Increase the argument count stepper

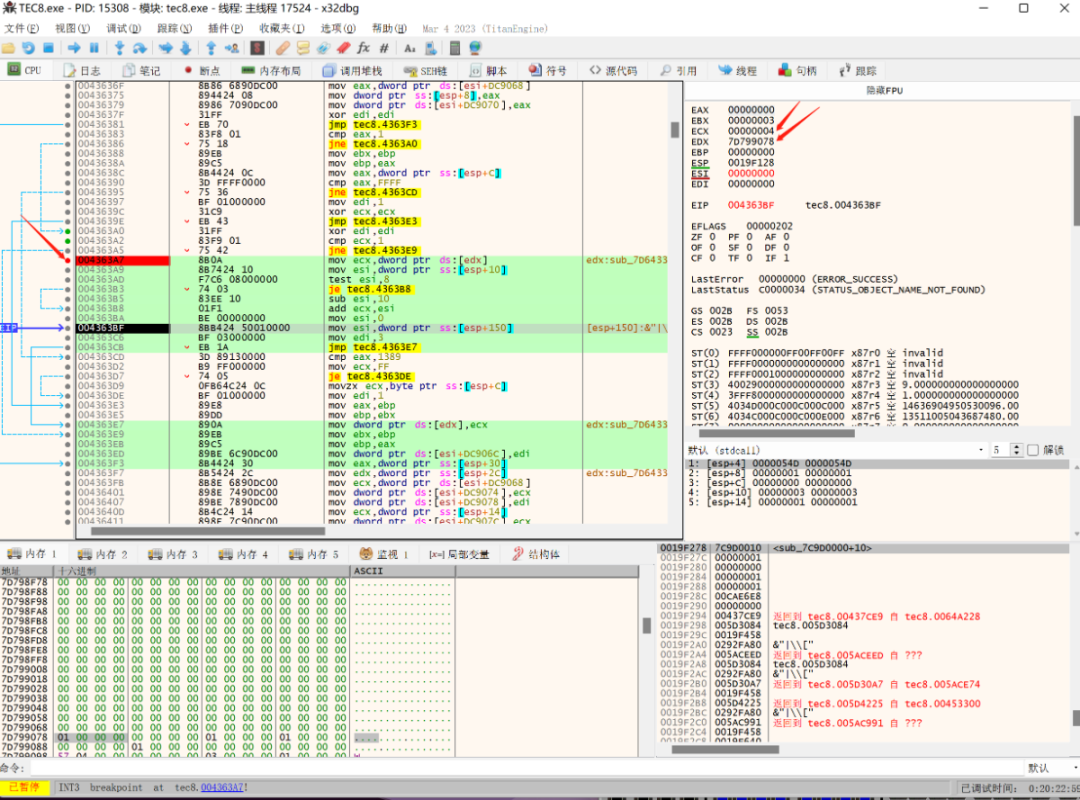pyautogui.click(x=1017, y=447)
